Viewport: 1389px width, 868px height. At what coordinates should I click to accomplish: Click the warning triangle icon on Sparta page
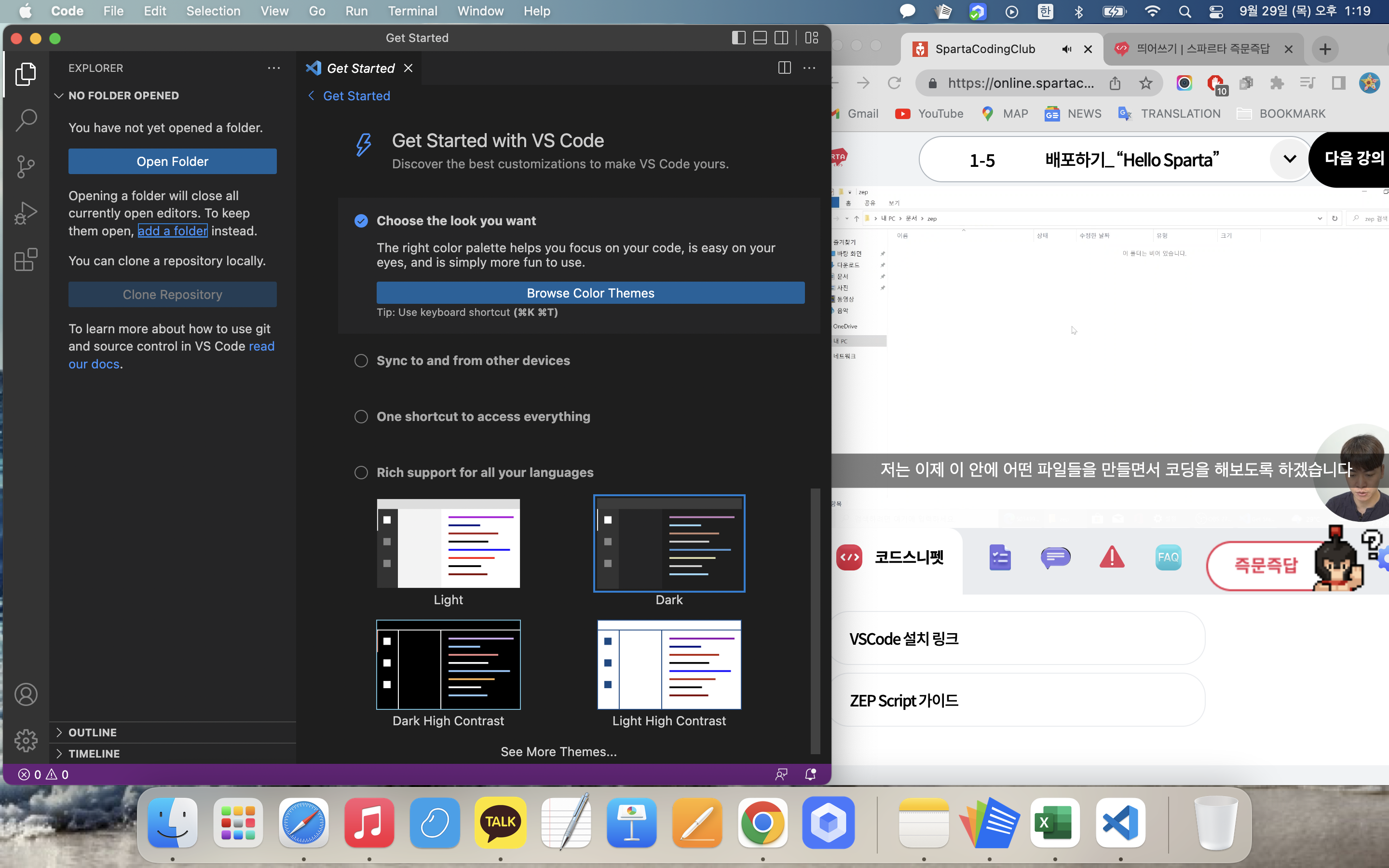tap(1112, 557)
